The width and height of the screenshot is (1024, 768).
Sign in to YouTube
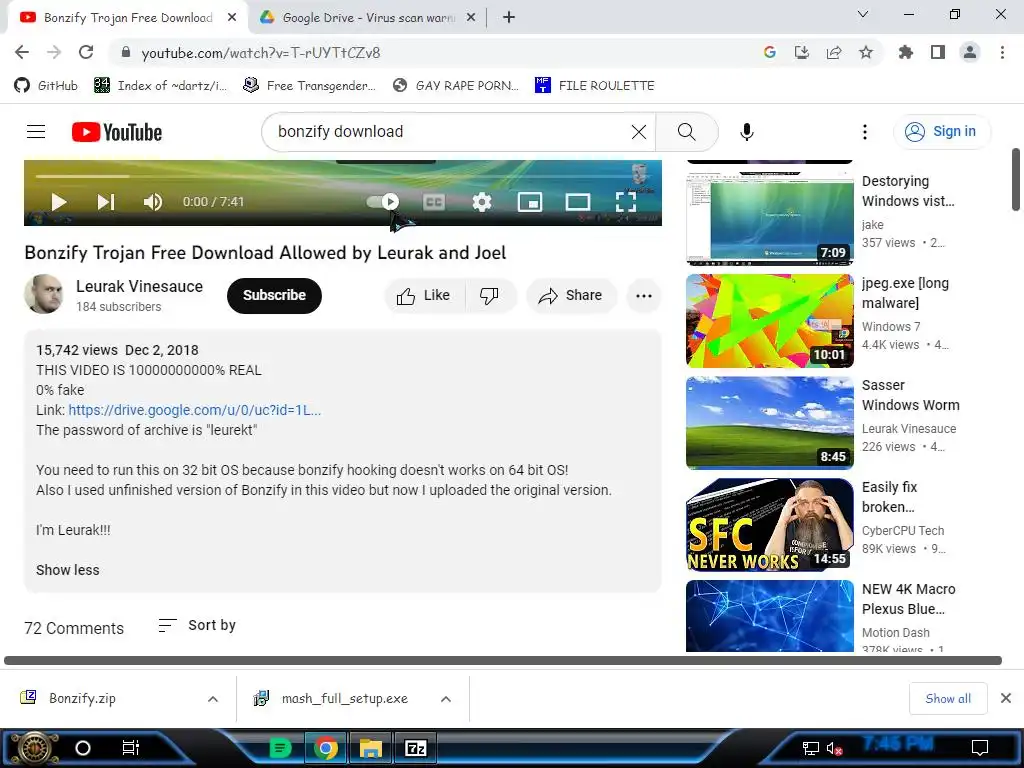tap(941, 131)
